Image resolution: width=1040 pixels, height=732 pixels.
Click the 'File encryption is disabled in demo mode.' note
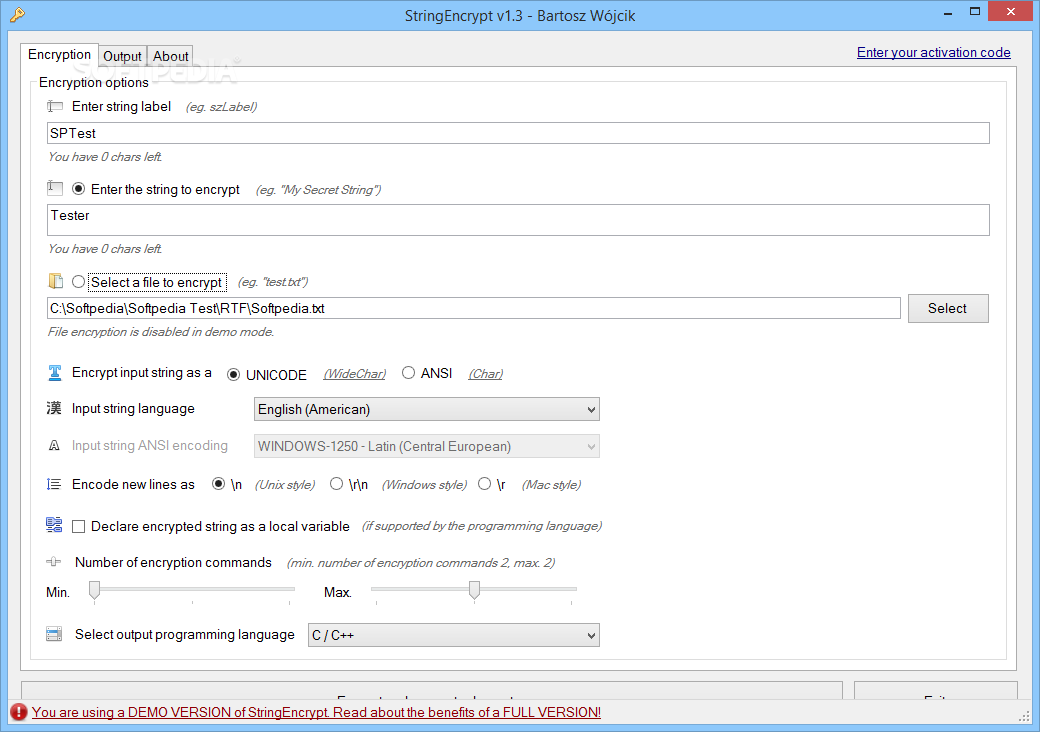coord(161,332)
